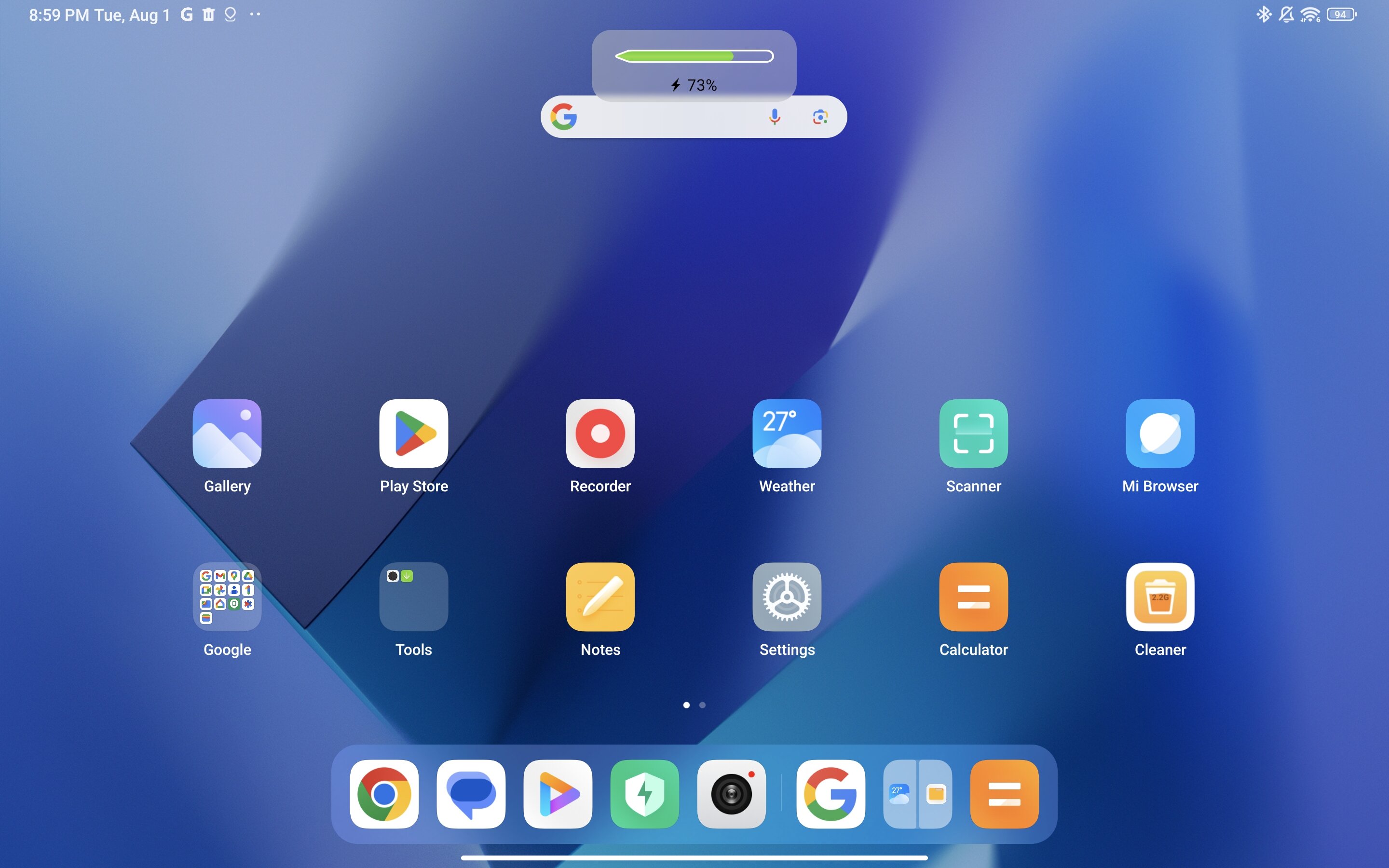Swipe to the second home screen dot
The image size is (1389, 868).
click(702, 705)
